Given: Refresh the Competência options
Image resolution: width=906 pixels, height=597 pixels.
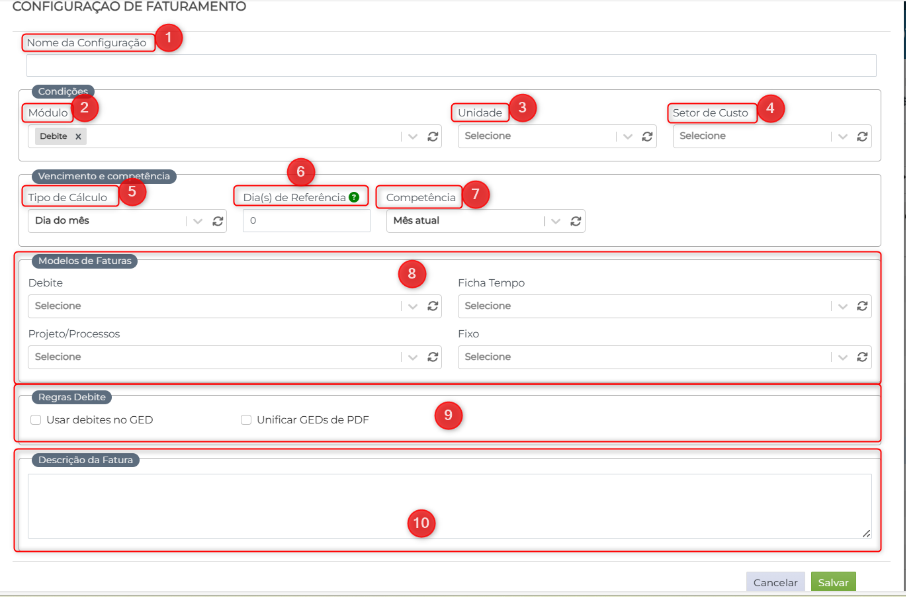Looking at the screenshot, I should 575,221.
